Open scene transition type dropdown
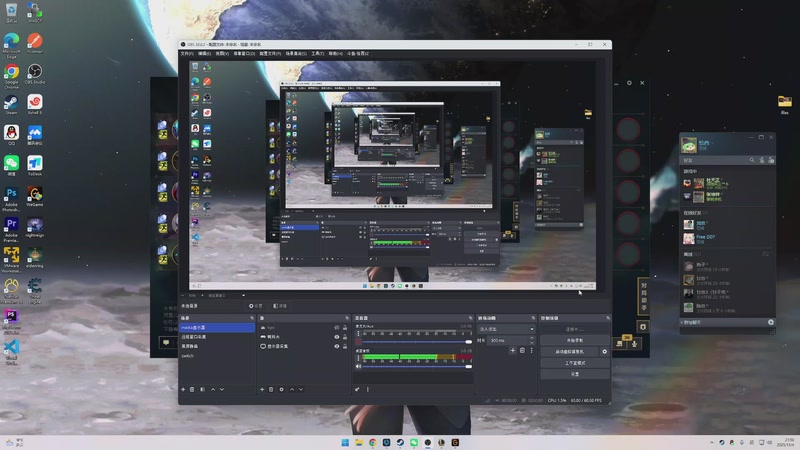This screenshot has height=450, width=800. [506, 329]
